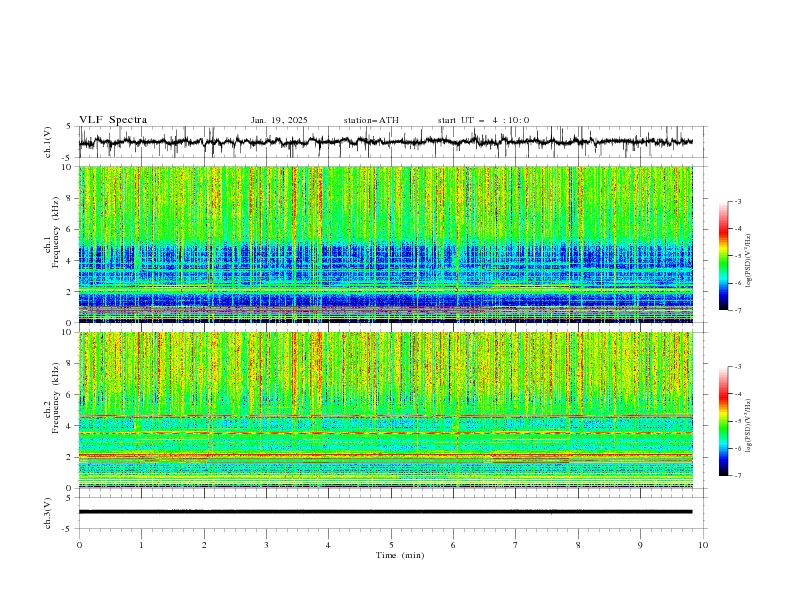Image resolution: width=792 pixels, height=612 pixels.
Task: Click time axis tick label '7'
Action: [x=516, y=545]
